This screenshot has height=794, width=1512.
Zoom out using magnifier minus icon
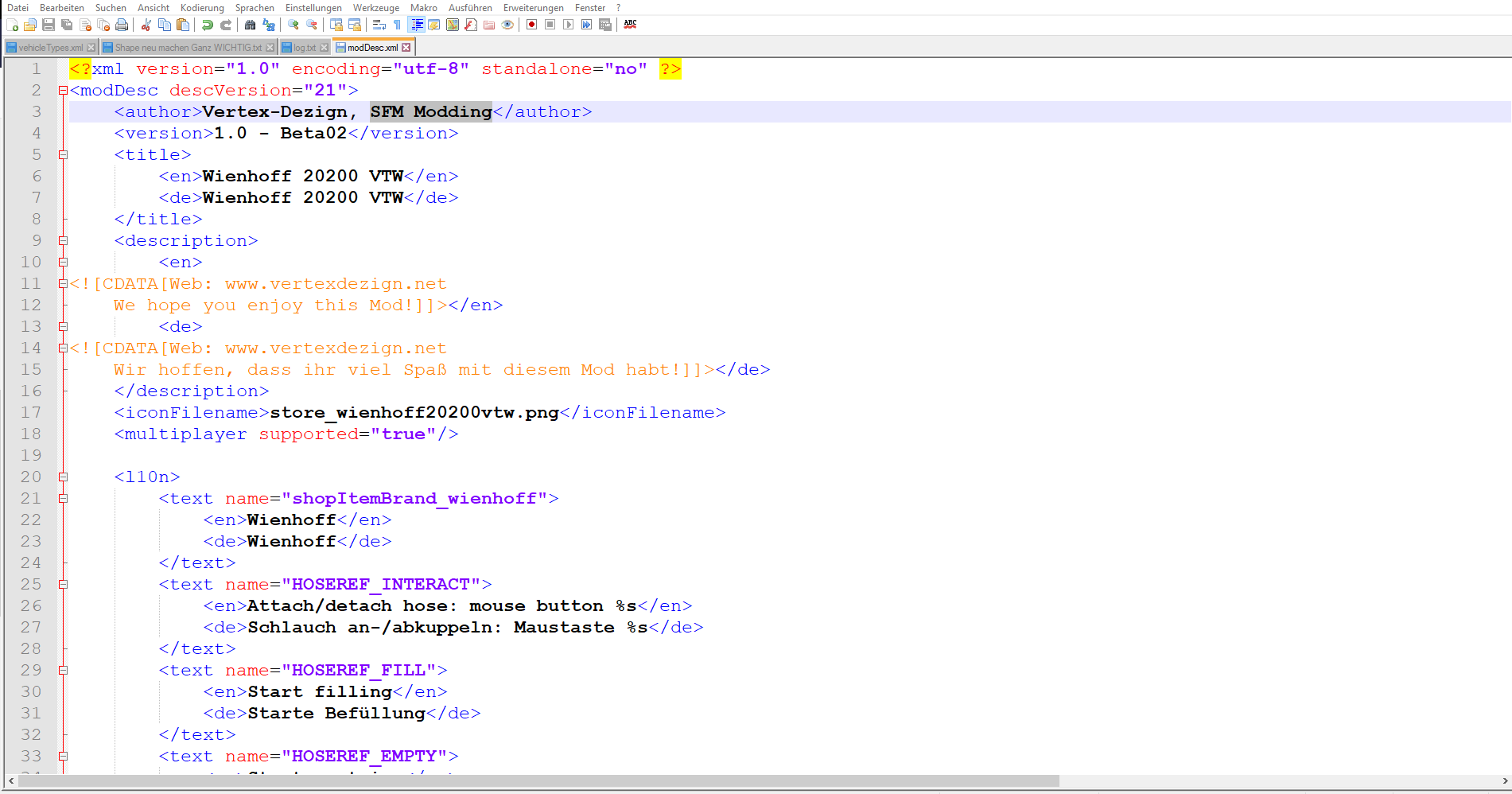point(312,25)
